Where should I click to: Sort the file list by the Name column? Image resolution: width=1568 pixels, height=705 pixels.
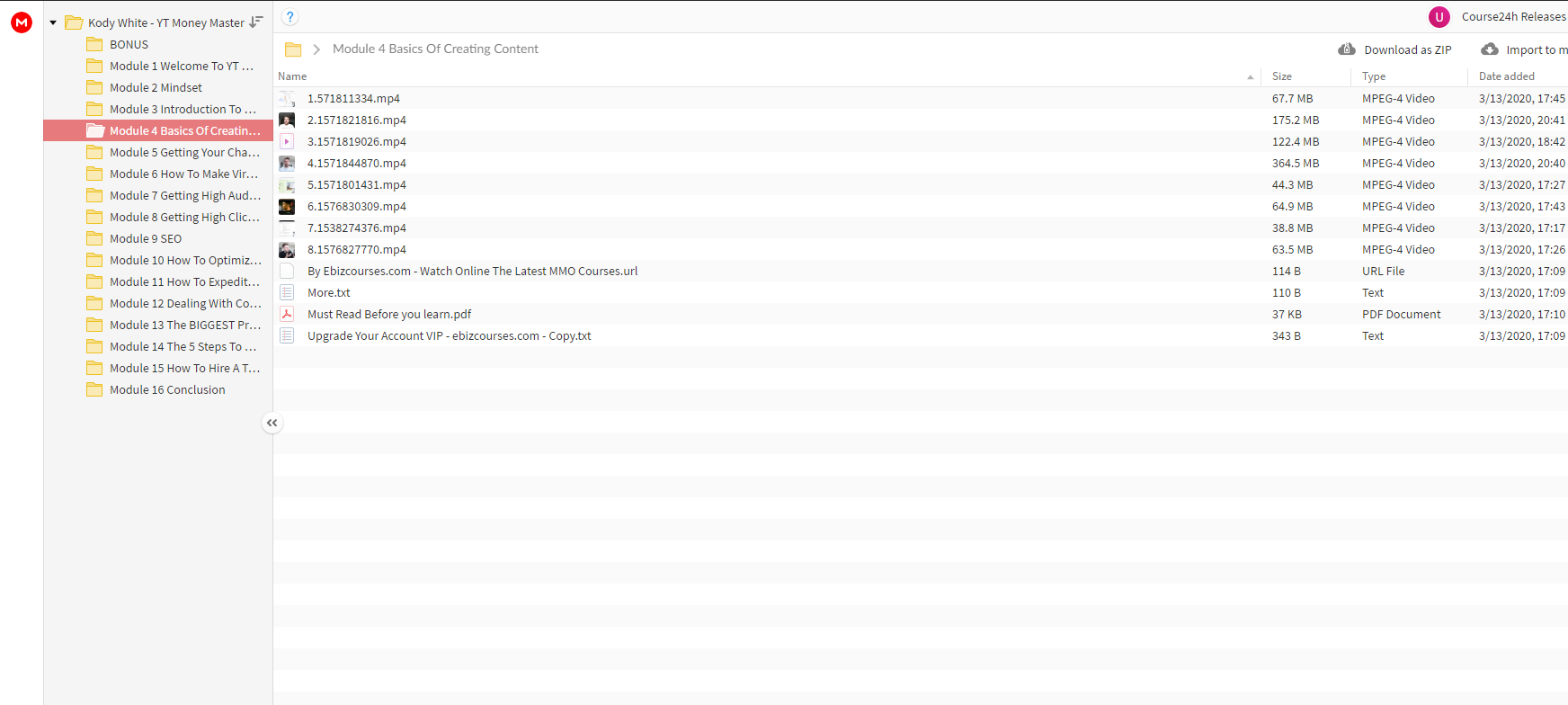pos(292,76)
